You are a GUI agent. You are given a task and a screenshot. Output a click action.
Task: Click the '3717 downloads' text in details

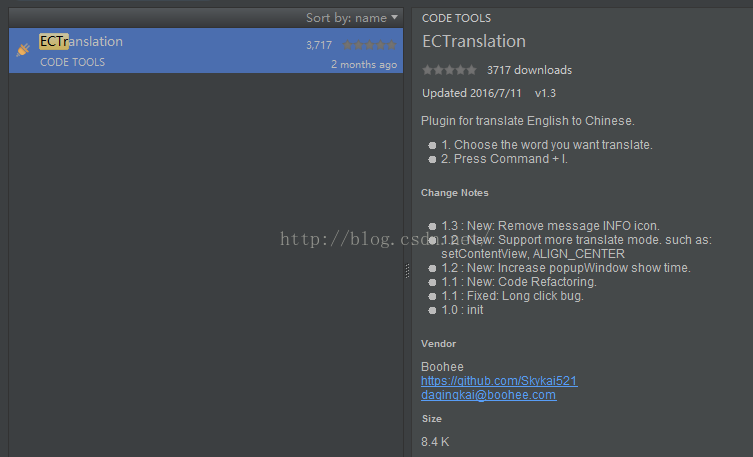click(x=529, y=70)
